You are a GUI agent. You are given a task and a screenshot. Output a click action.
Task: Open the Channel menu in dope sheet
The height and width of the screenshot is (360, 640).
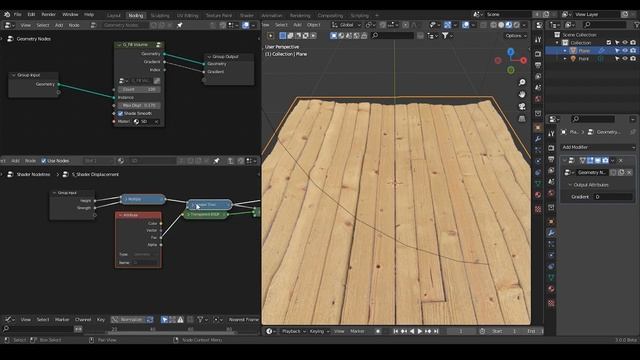point(83,320)
